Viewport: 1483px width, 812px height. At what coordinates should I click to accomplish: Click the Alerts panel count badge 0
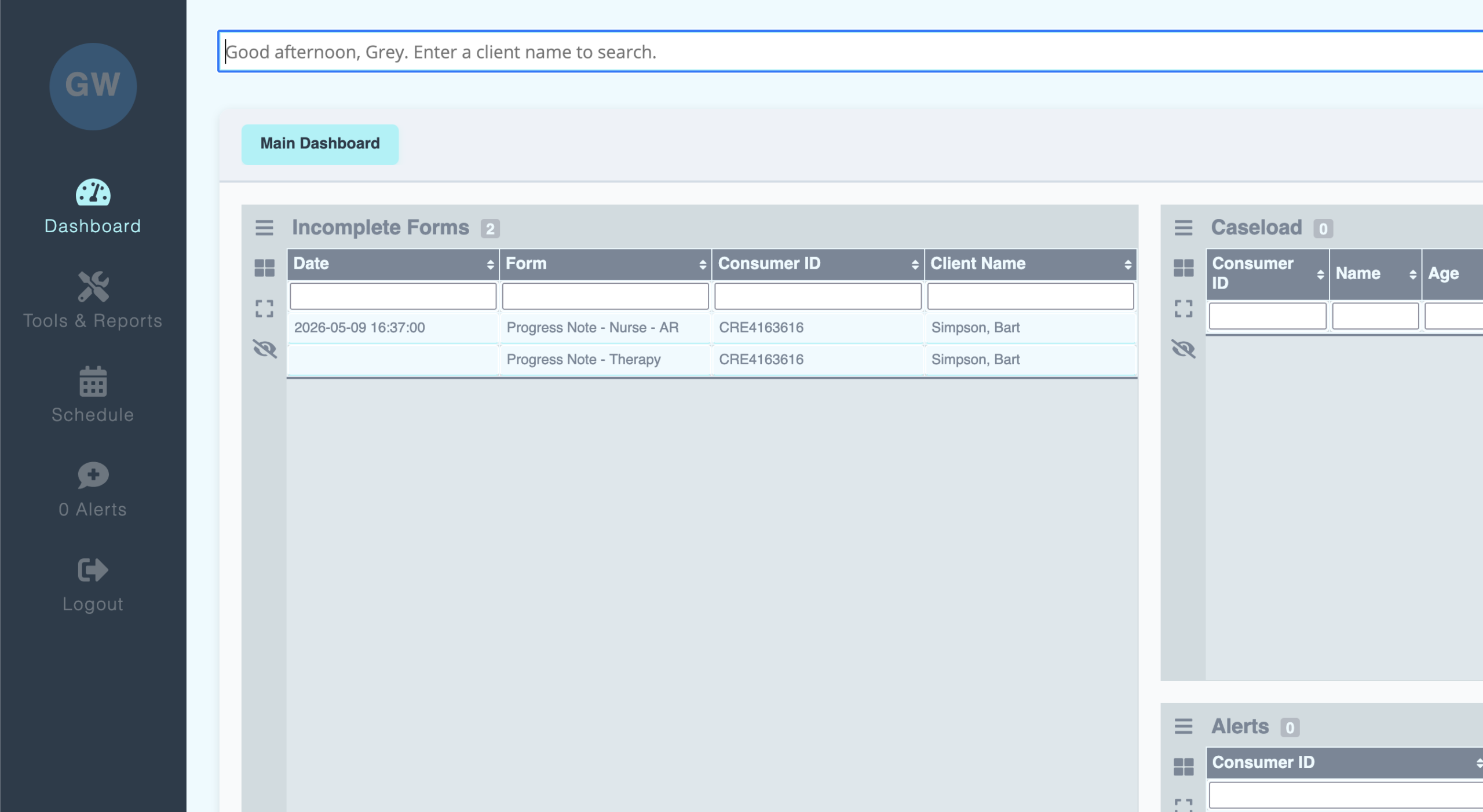[x=1290, y=727]
